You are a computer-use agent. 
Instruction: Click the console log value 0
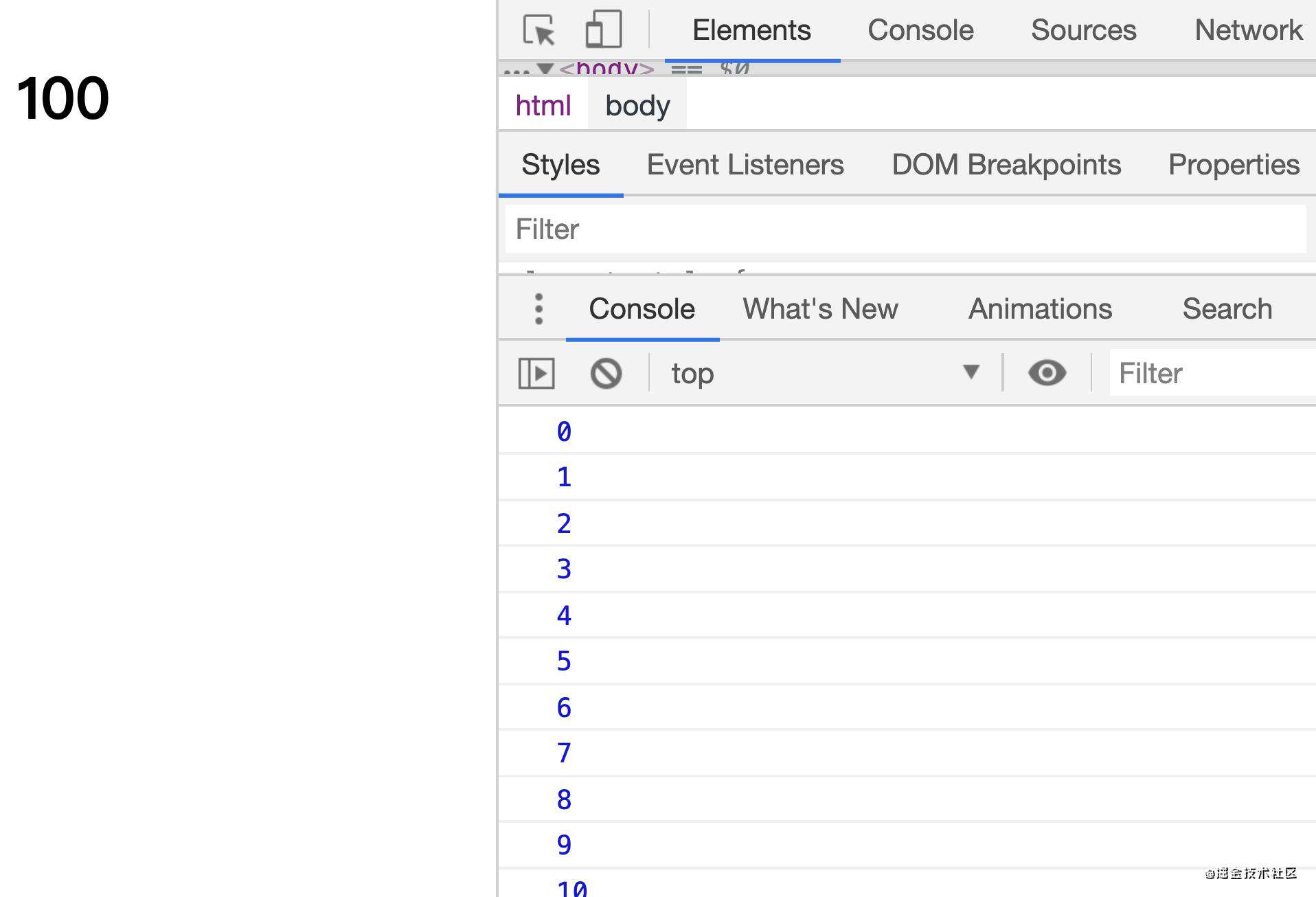click(x=564, y=432)
